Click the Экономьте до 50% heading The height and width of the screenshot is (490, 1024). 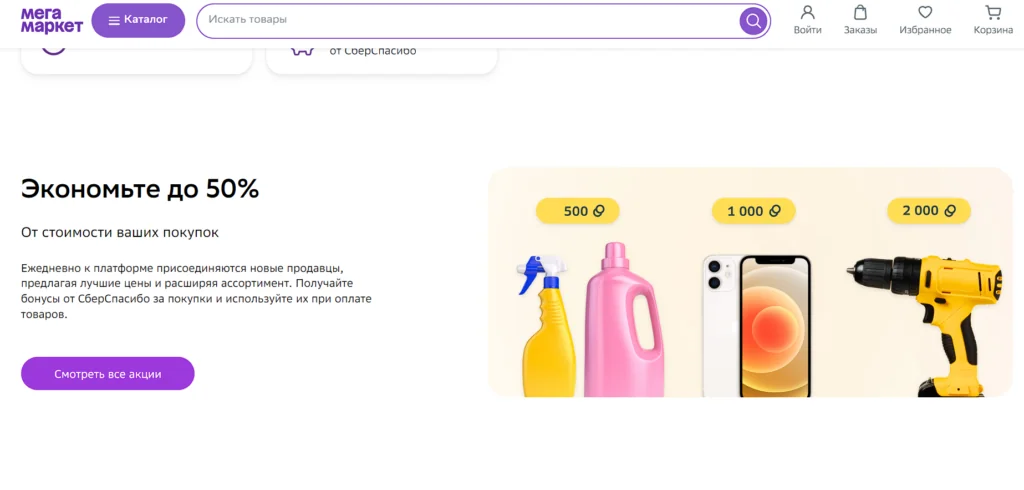pyautogui.click(x=140, y=189)
